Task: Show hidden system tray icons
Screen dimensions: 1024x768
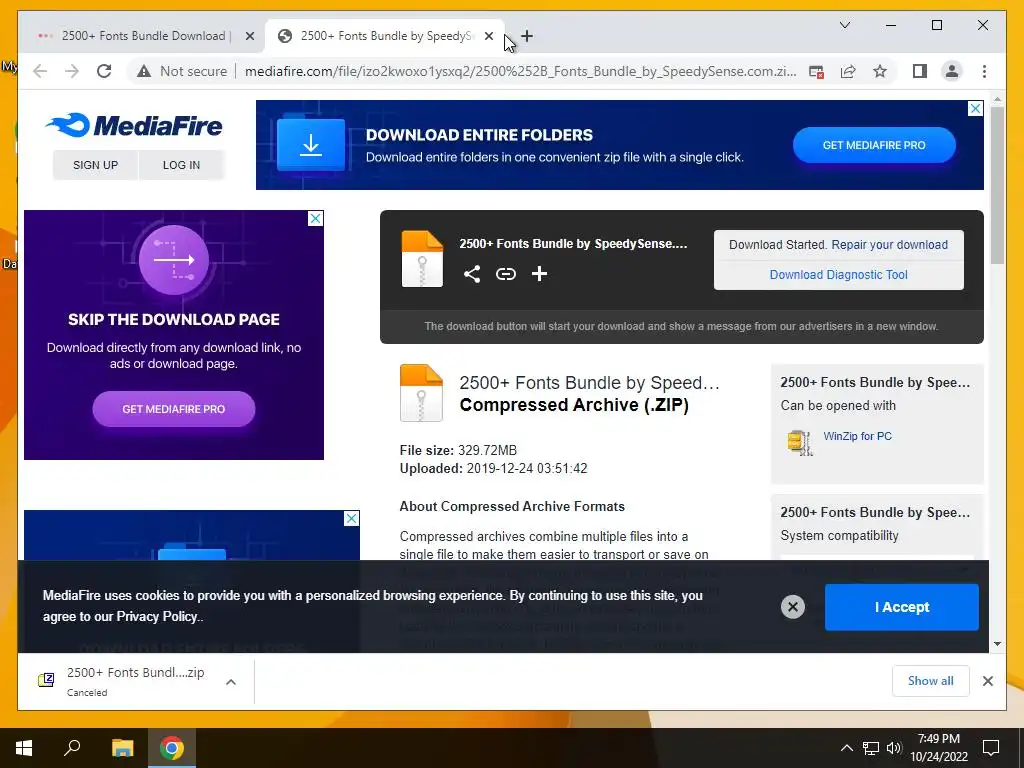Action: pos(846,748)
